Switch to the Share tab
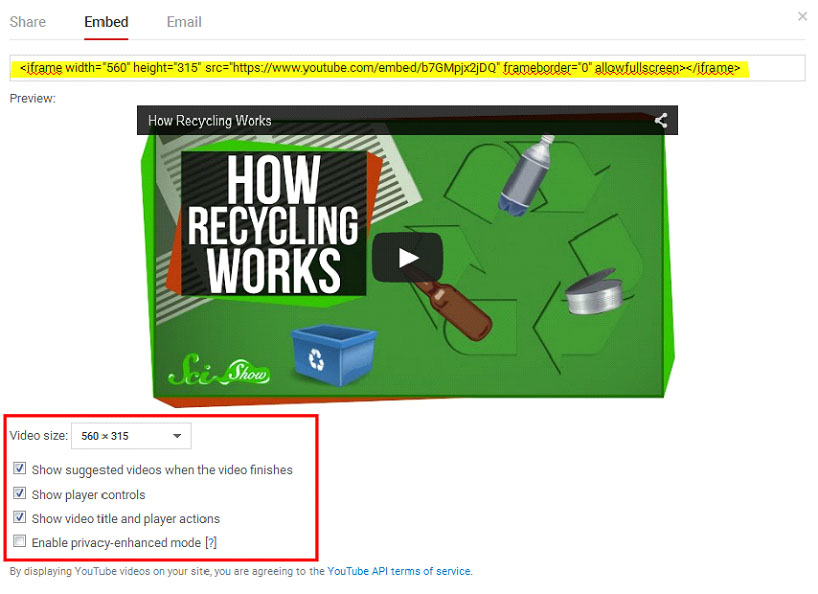This screenshot has height=594, width=818. (28, 22)
